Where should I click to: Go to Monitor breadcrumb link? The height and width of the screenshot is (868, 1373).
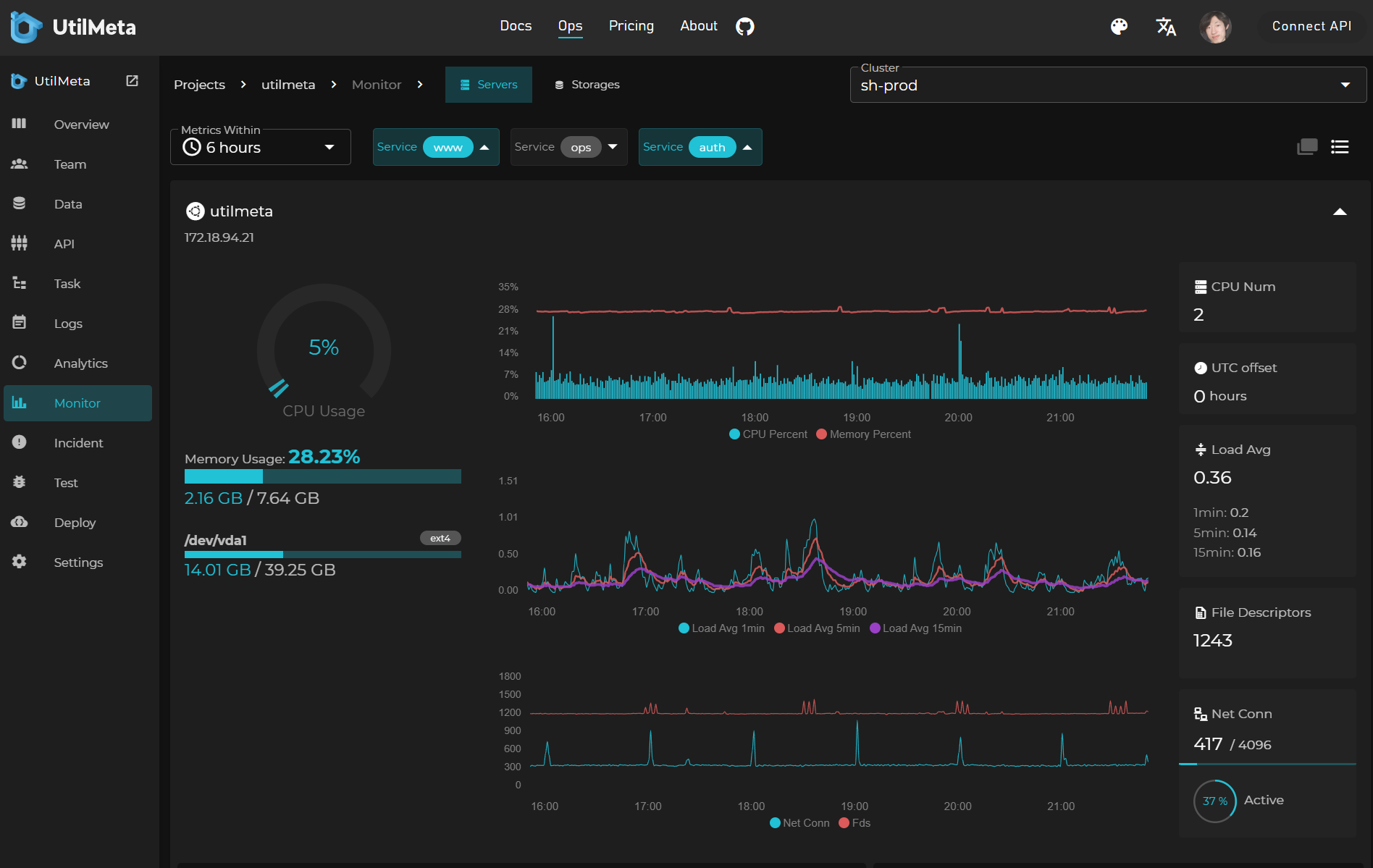tap(377, 85)
